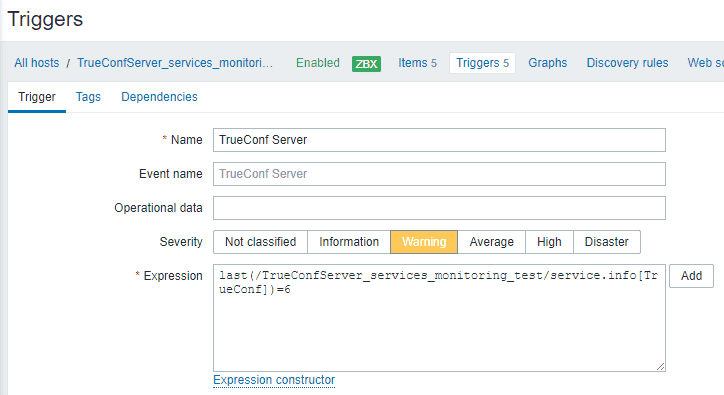Open the Triggers 5 tab
Viewport: 724px width, 395px height.
click(x=483, y=63)
